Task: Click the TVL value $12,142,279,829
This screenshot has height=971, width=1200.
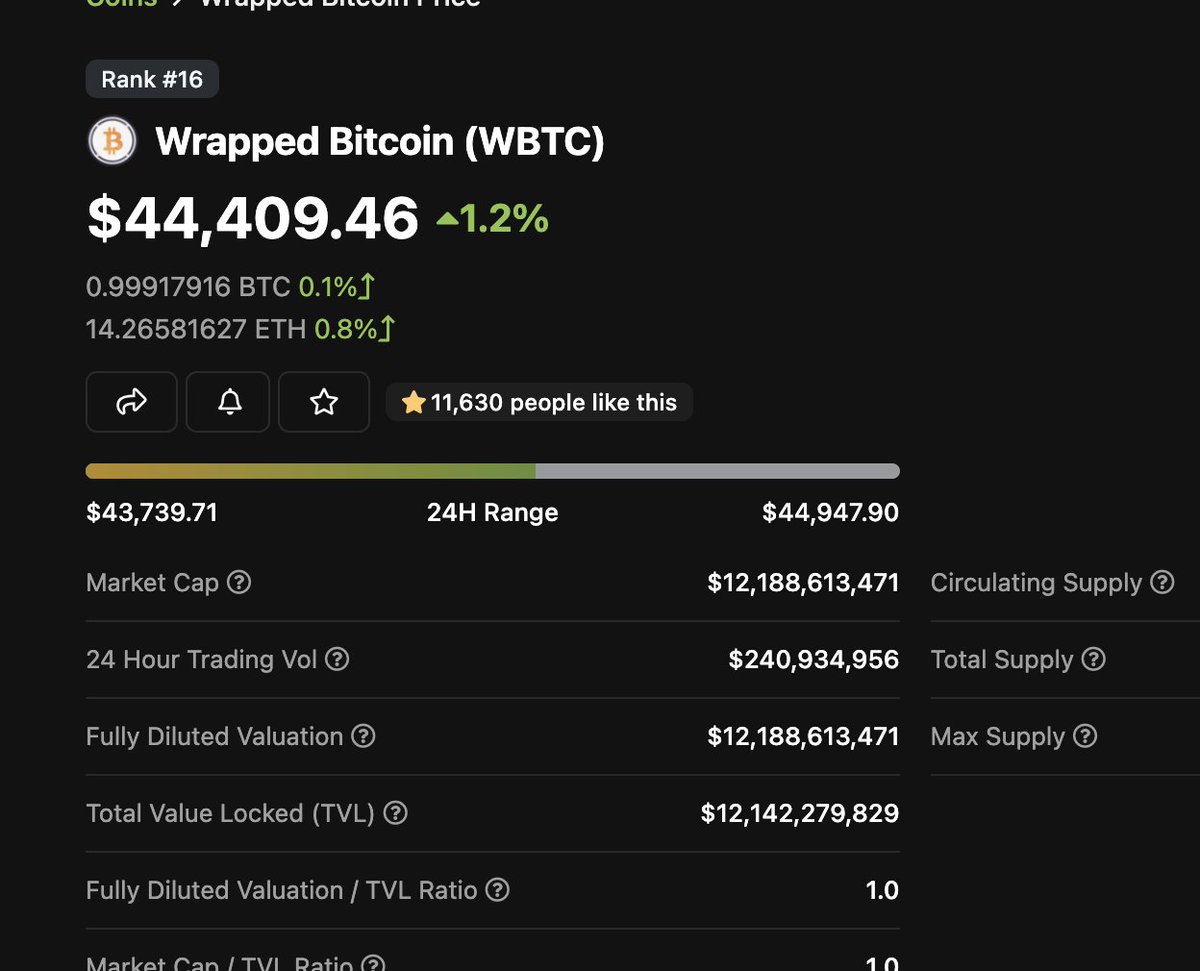Action: click(800, 813)
